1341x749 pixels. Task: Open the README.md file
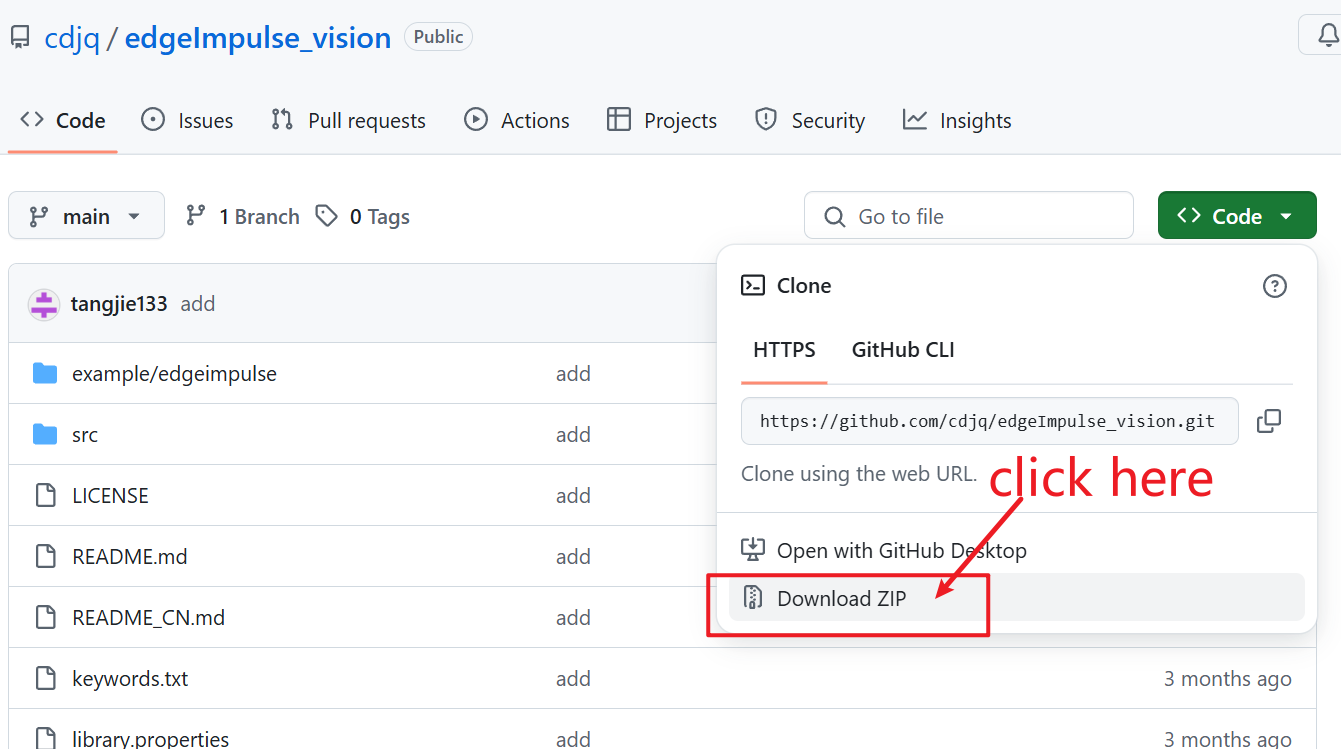[130, 557]
